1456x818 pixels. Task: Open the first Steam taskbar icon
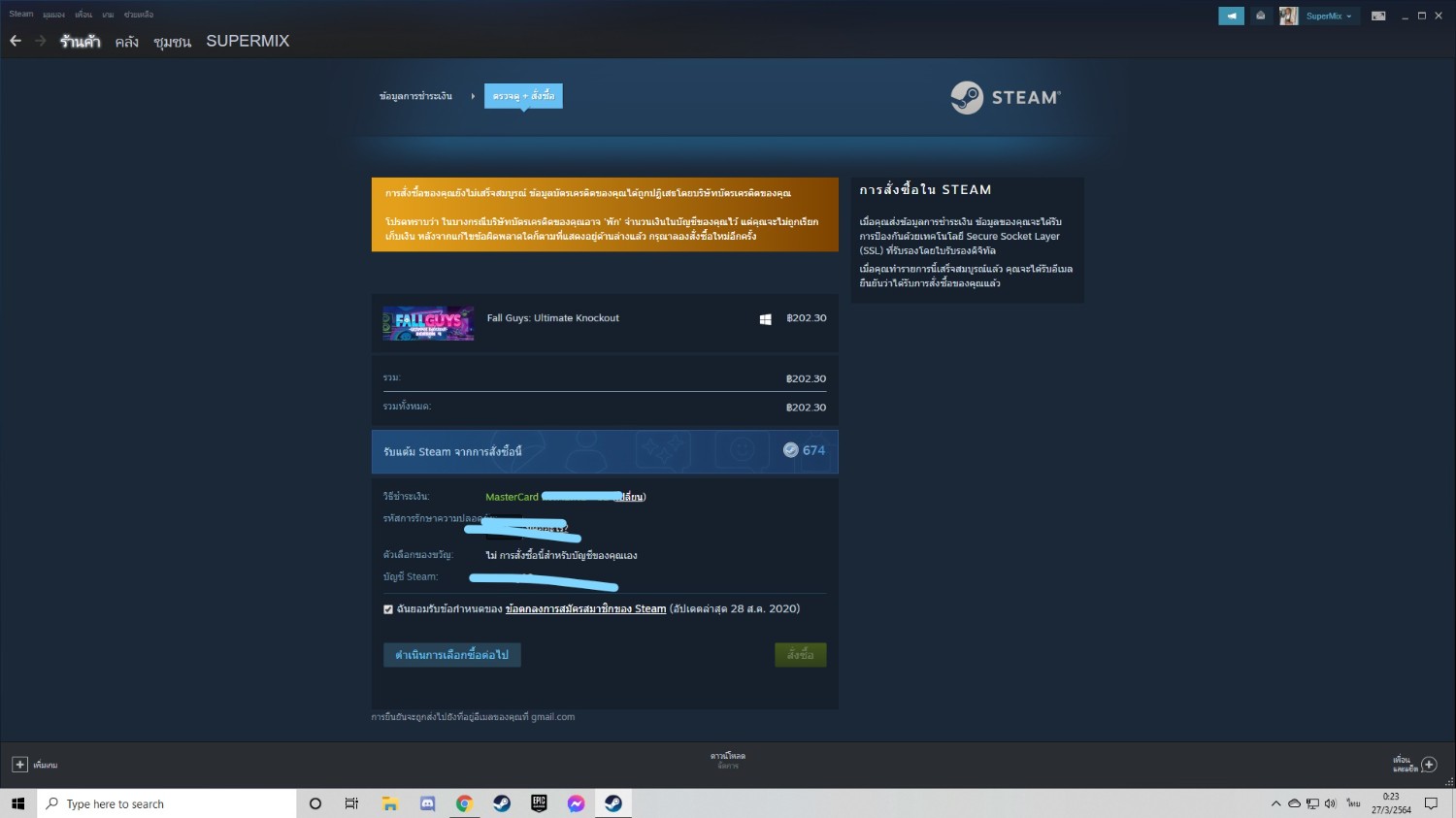(x=502, y=803)
